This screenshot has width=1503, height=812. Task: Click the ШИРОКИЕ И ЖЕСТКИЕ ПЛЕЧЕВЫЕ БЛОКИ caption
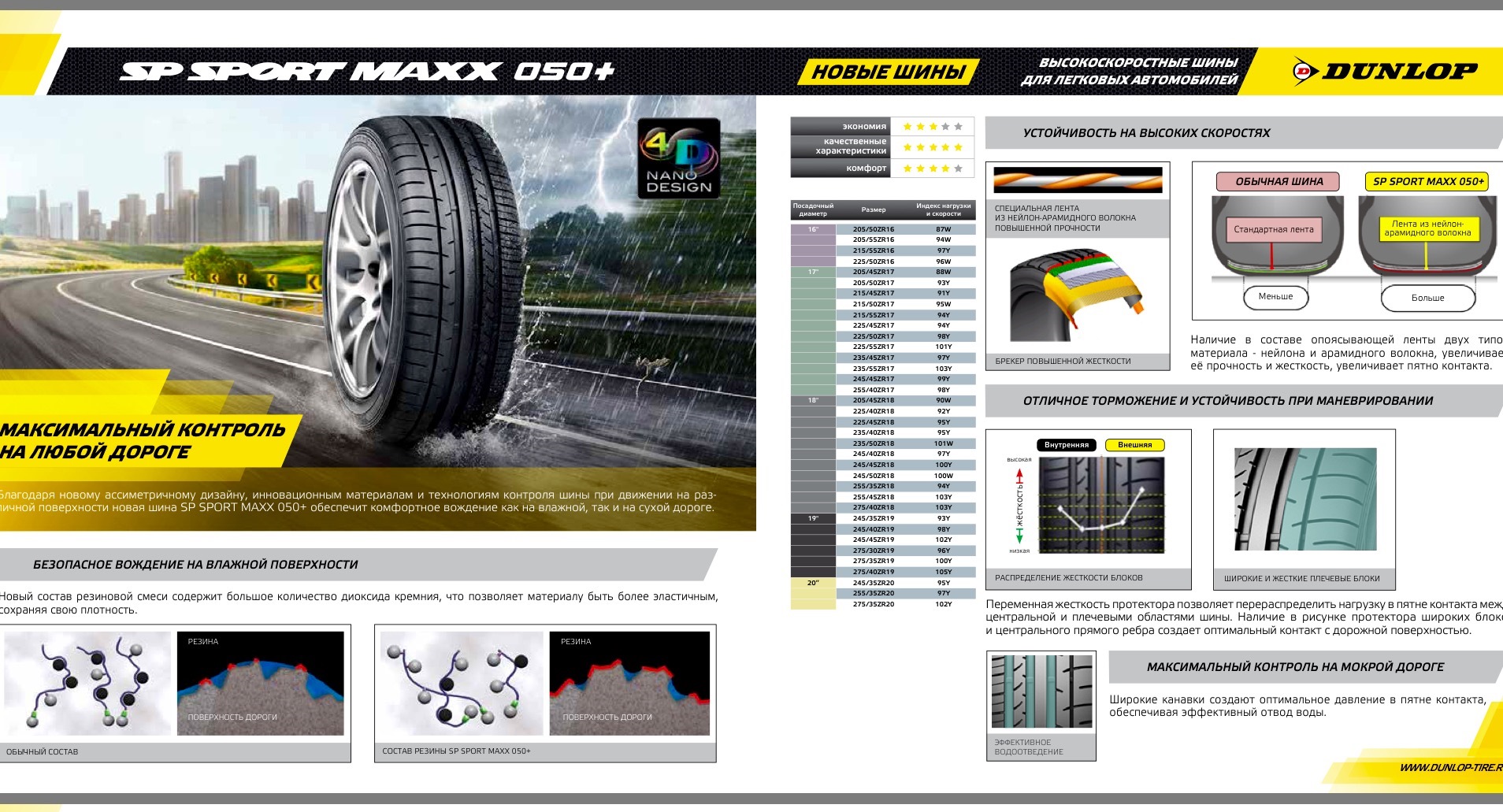(x=1301, y=579)
